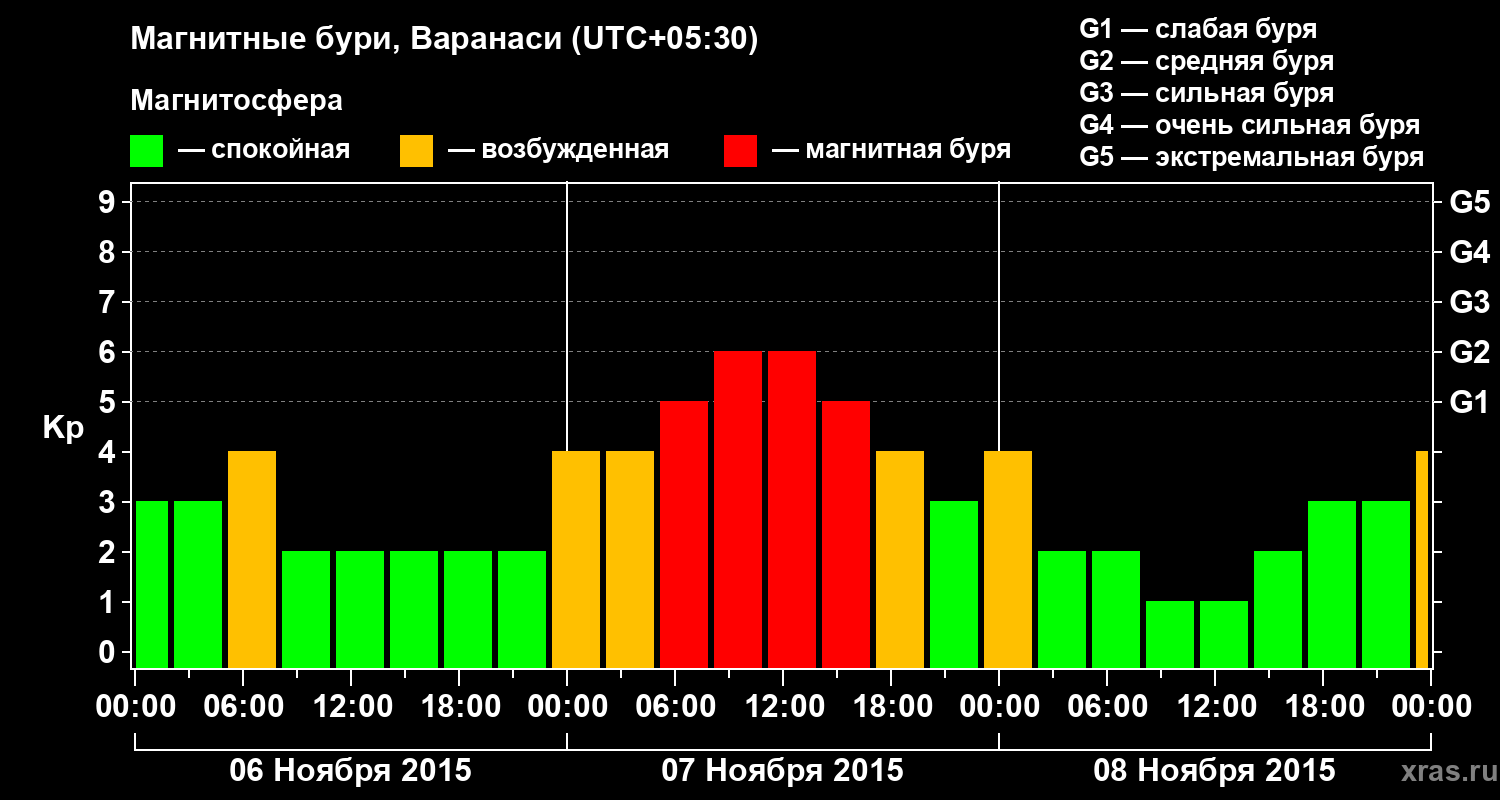Click the orange bar at 18:00 on 07 Ноября
Screen dimensions: 1500x800
[x=900, y=560]
